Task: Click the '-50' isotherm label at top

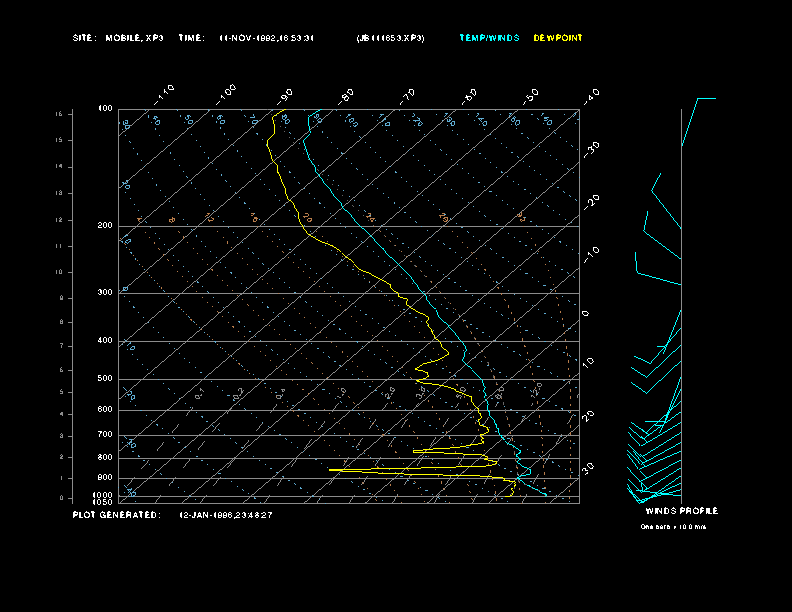Action: (x=530, y=96)
